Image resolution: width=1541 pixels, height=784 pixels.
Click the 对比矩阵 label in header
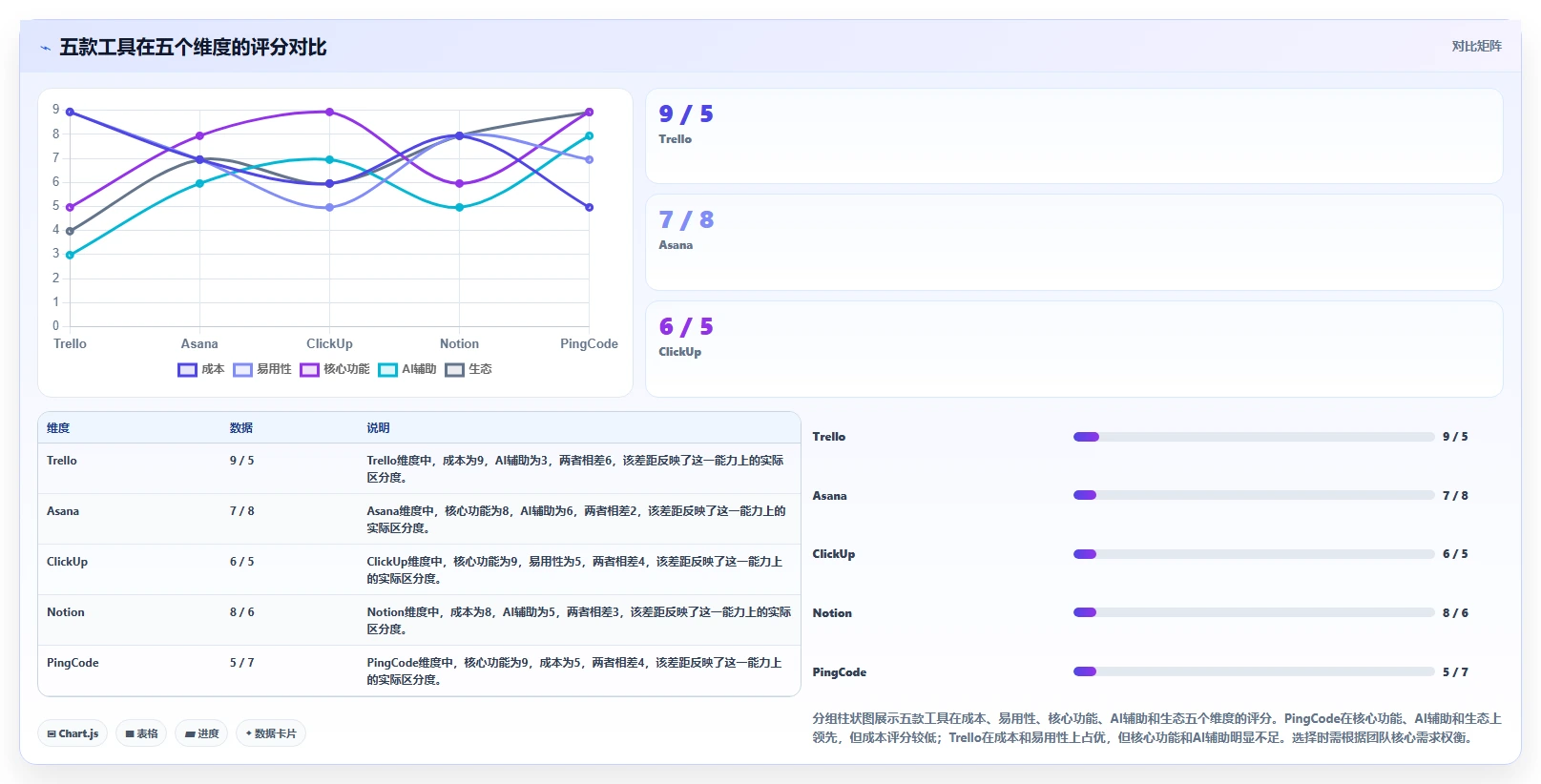(x=1476, y=46)
